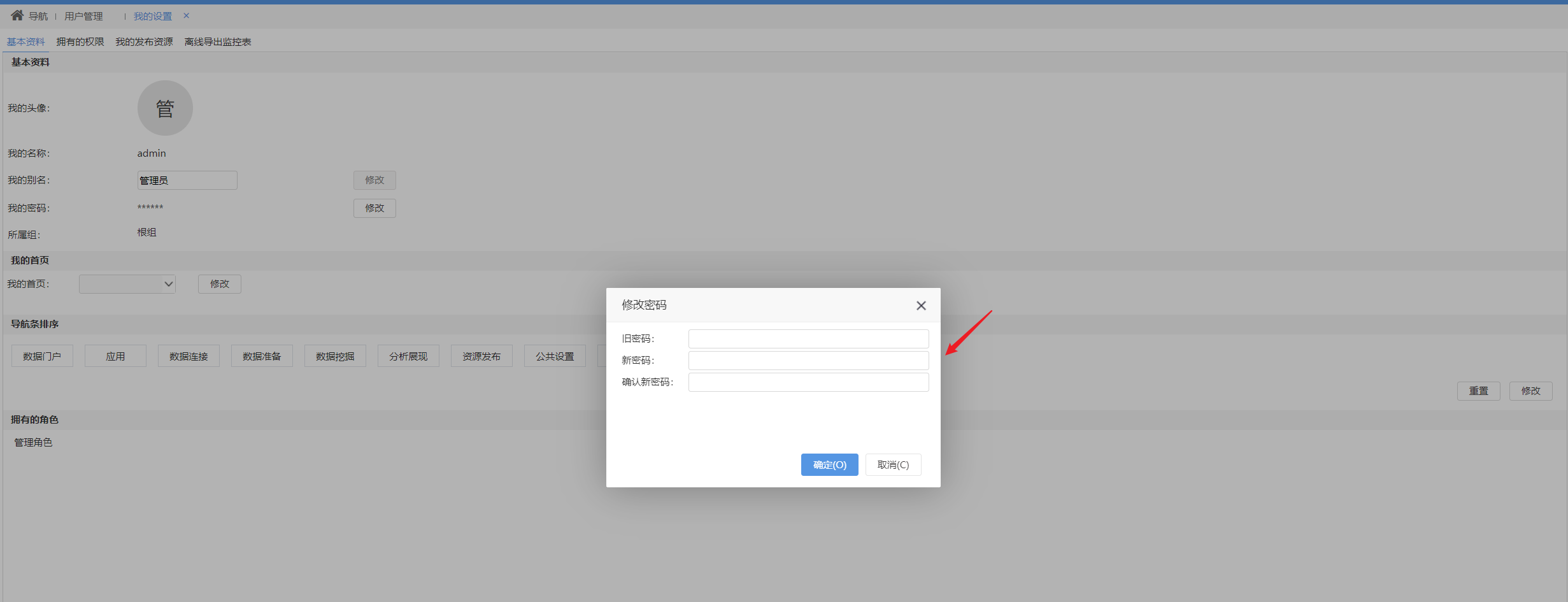The height and width of the screenshot is (602, 1568).
Task: Click 修改 next to 我的首页 dropdown
Action: [220, 284]
